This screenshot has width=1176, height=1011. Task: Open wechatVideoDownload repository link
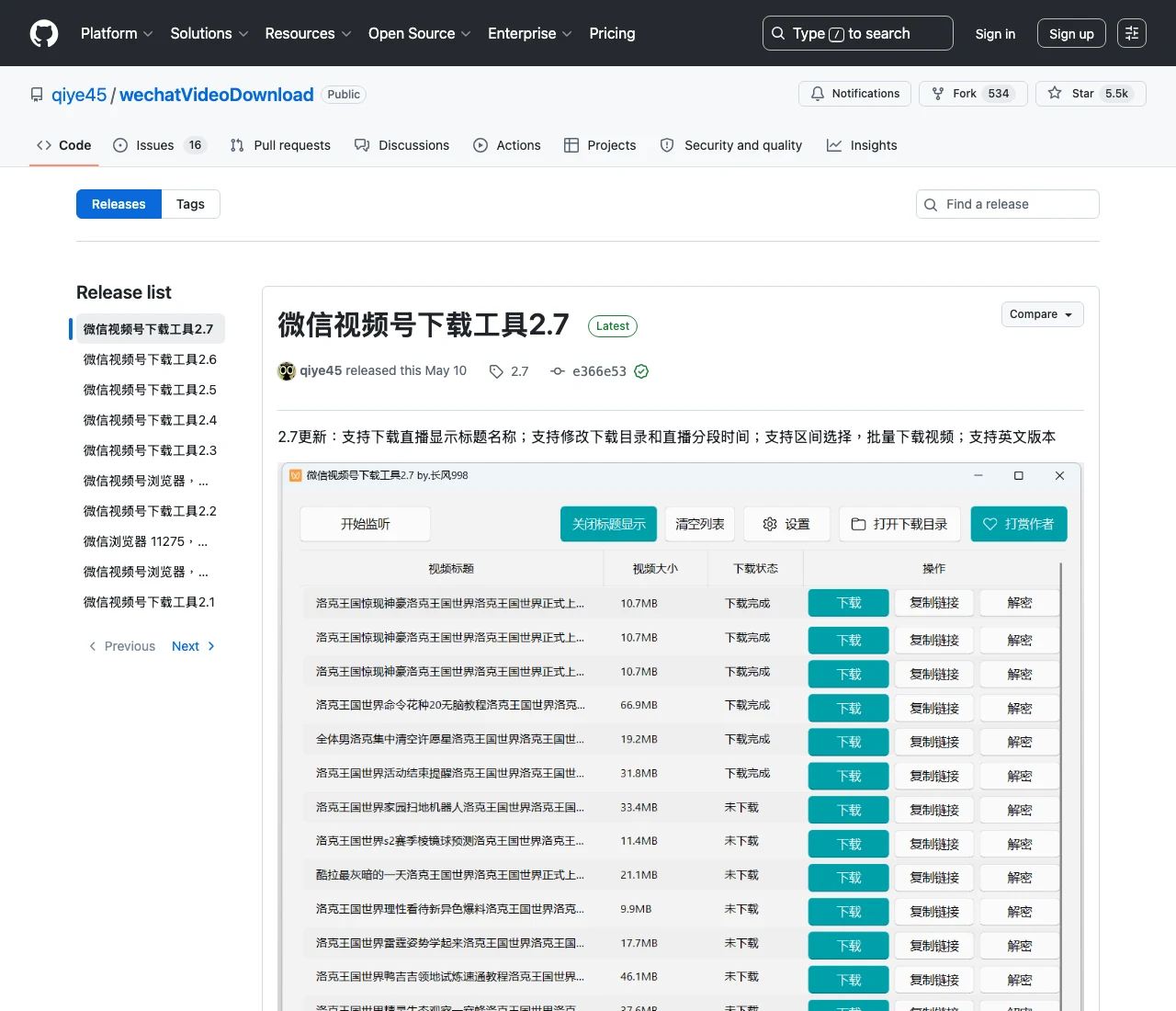pyautogui.click(x=217, y=95)
